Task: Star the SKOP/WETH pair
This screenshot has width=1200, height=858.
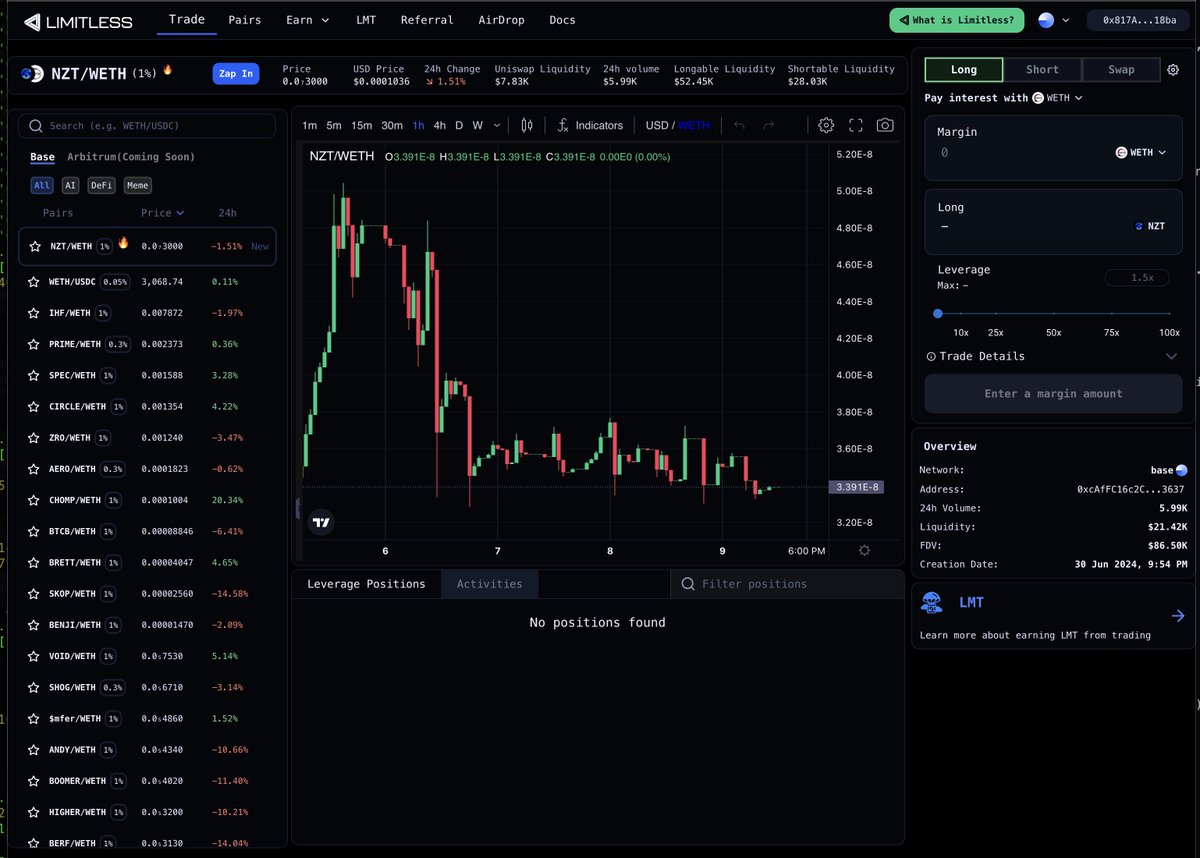Action: click(x=35, y=594)
